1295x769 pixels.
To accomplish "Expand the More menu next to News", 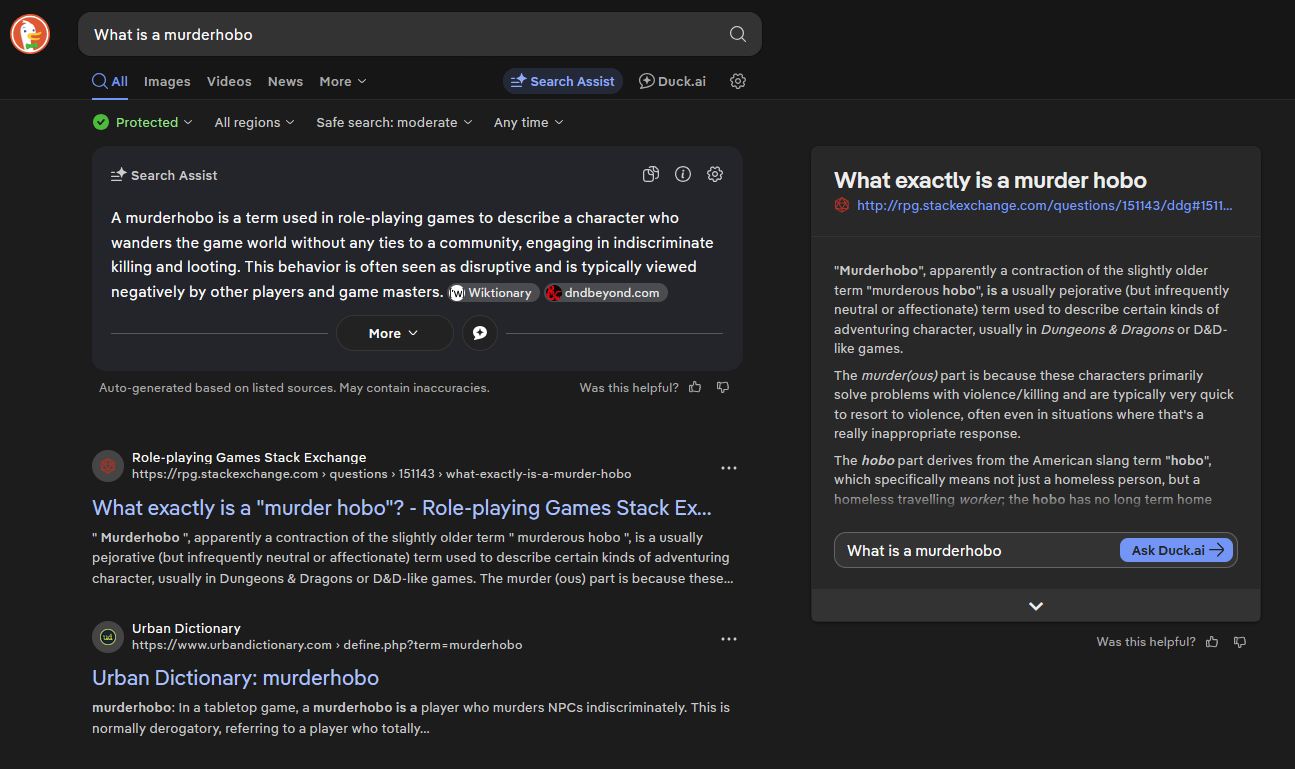I will tap(343, 82).
